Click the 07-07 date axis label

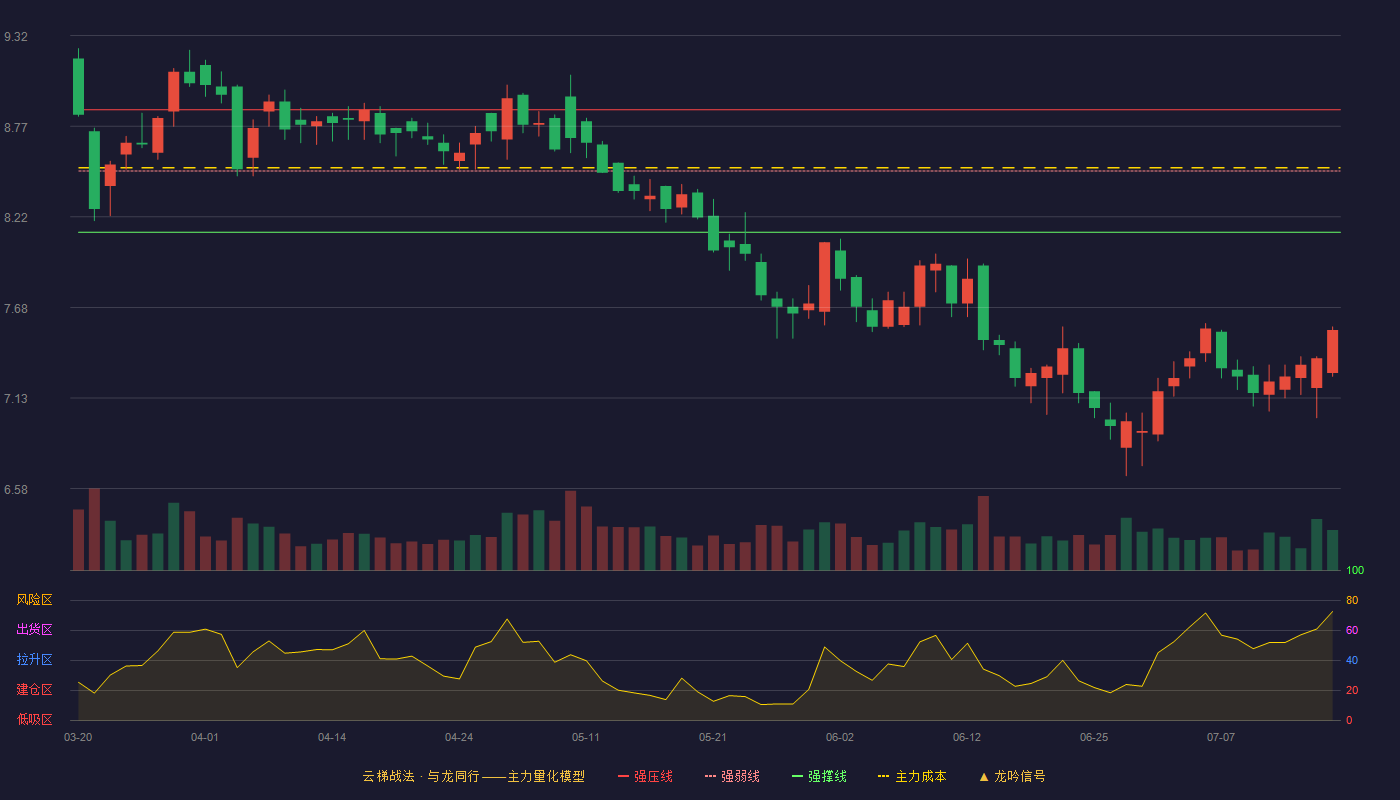(x=1221, y=737)
